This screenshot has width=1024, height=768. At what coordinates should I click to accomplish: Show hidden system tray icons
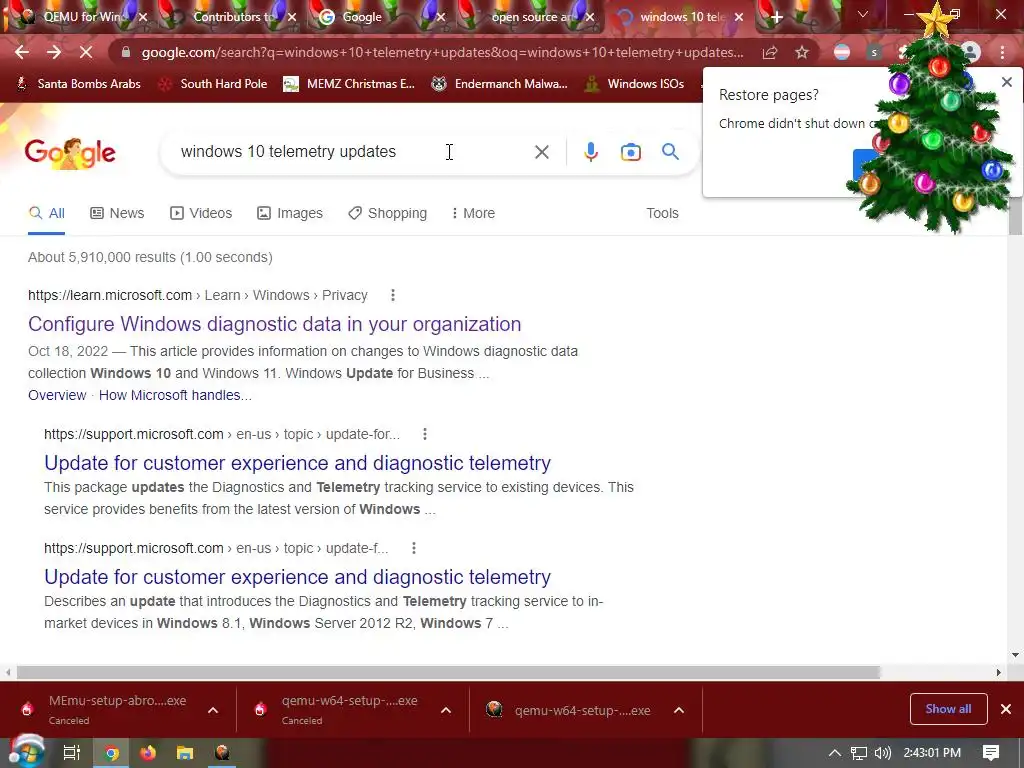[x=835, y=753]
